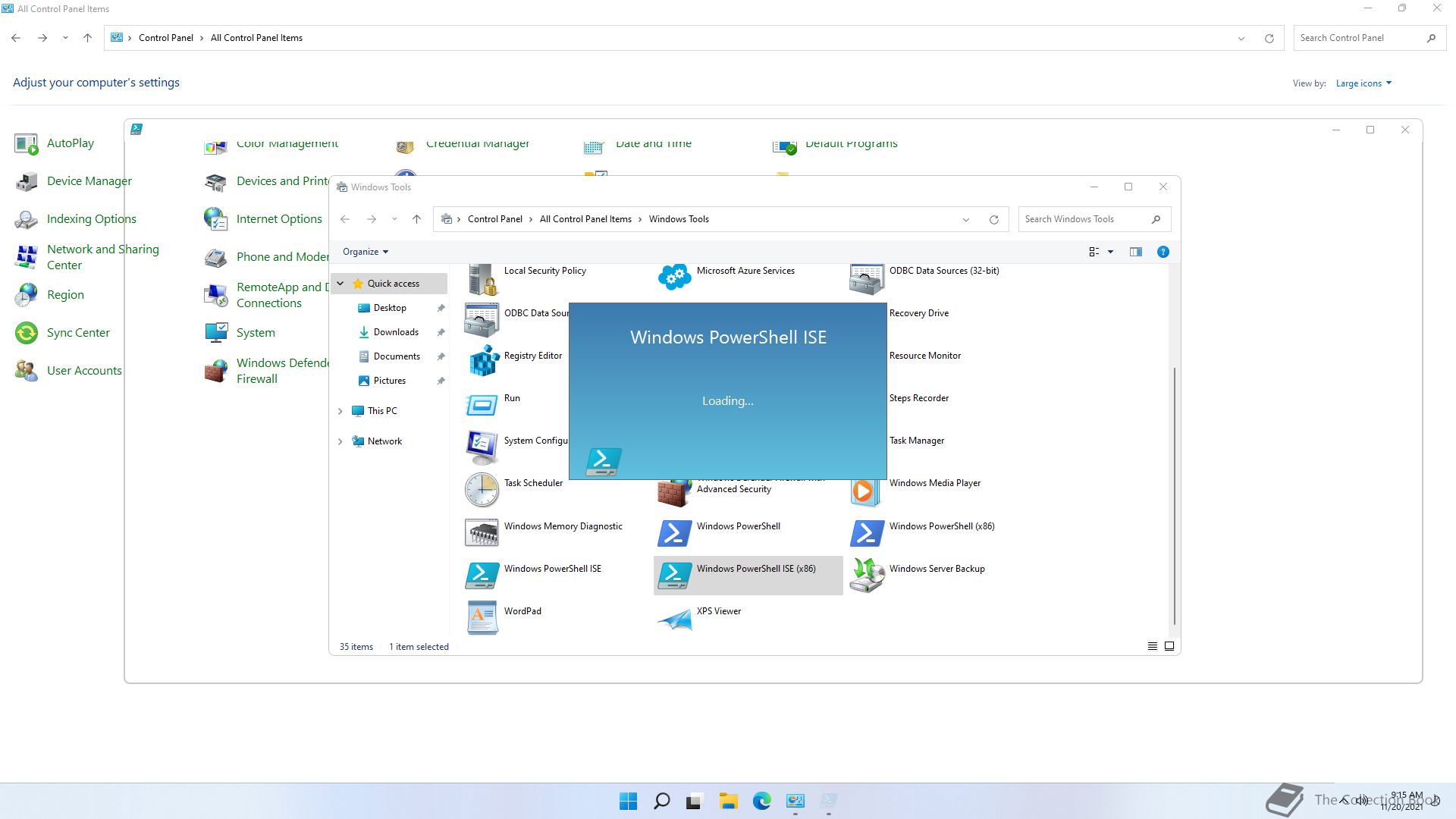Viewport: 1456px width, 819px height.
Task: Toggle the preview pane in Windows Tools
Action: (1135, 252)
